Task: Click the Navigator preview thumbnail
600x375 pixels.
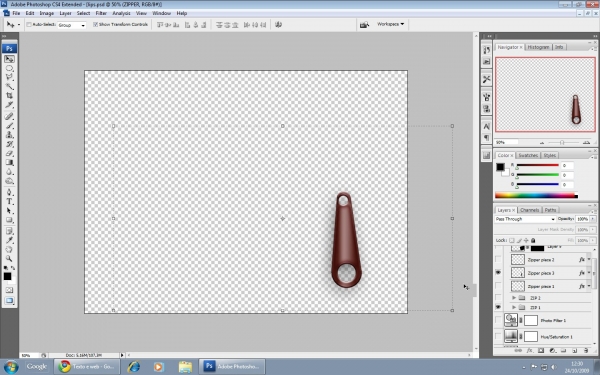Action: 545,95
